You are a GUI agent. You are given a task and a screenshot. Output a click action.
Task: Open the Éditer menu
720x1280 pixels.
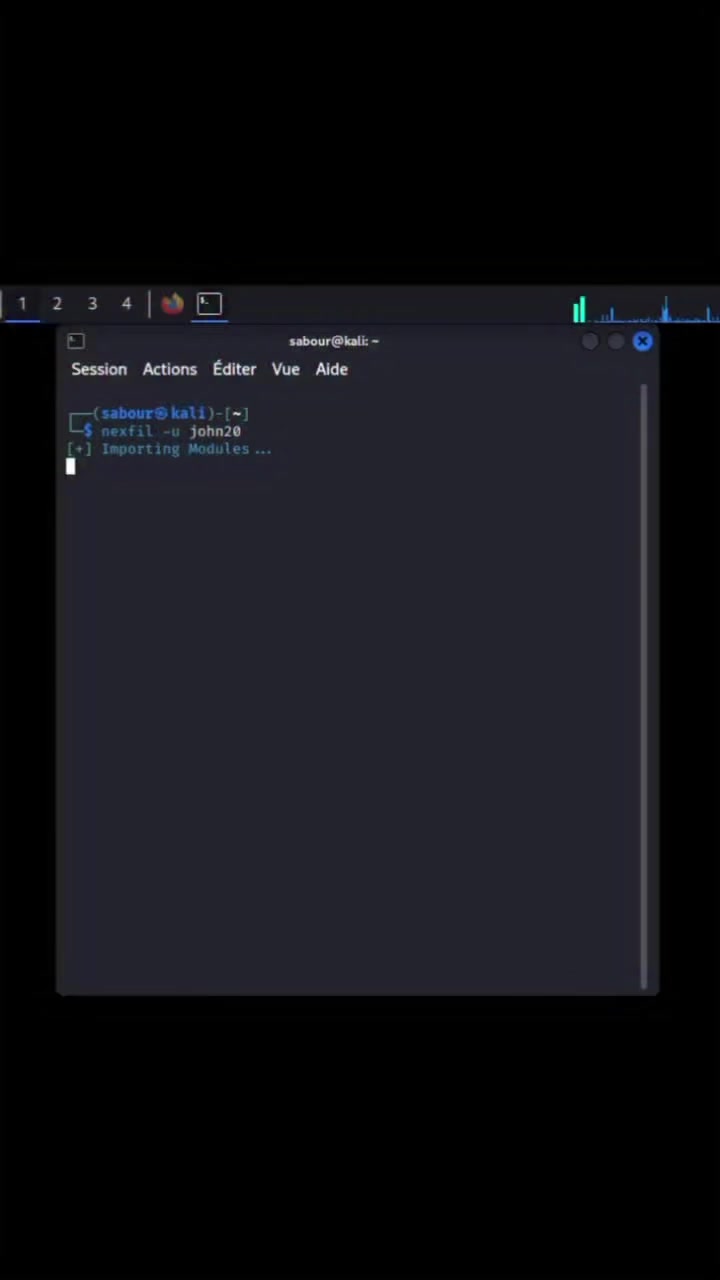(234, 369)
